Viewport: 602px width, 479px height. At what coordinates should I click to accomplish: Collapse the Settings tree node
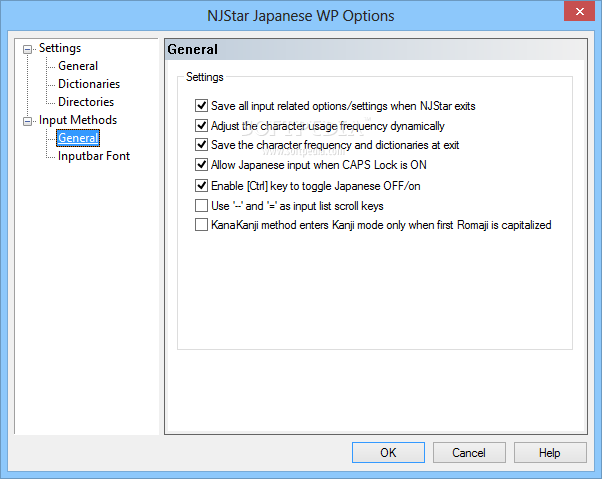click(27, 49)
